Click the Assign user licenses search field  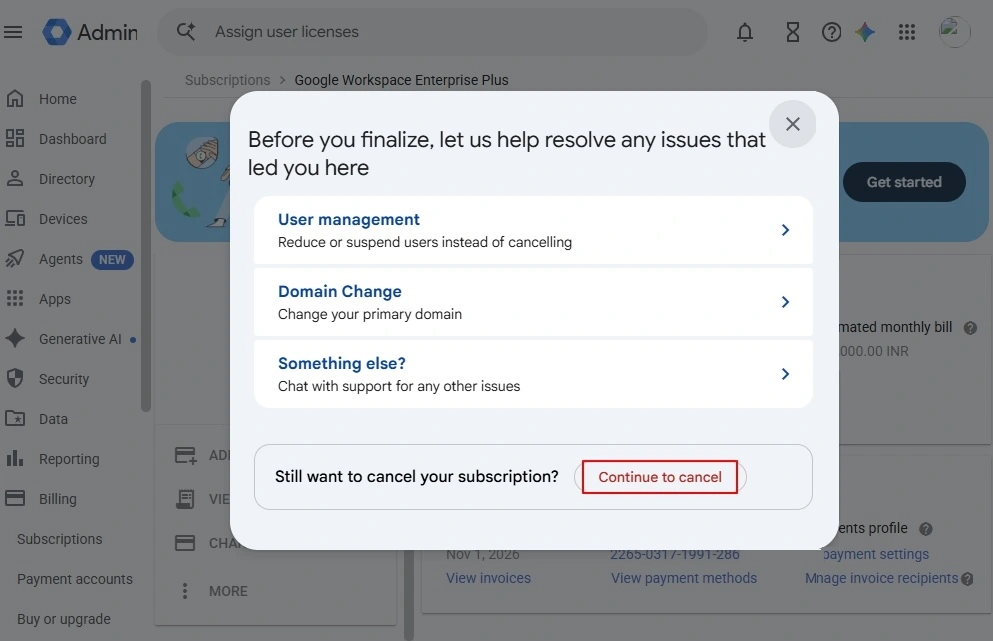coord(432,32)
